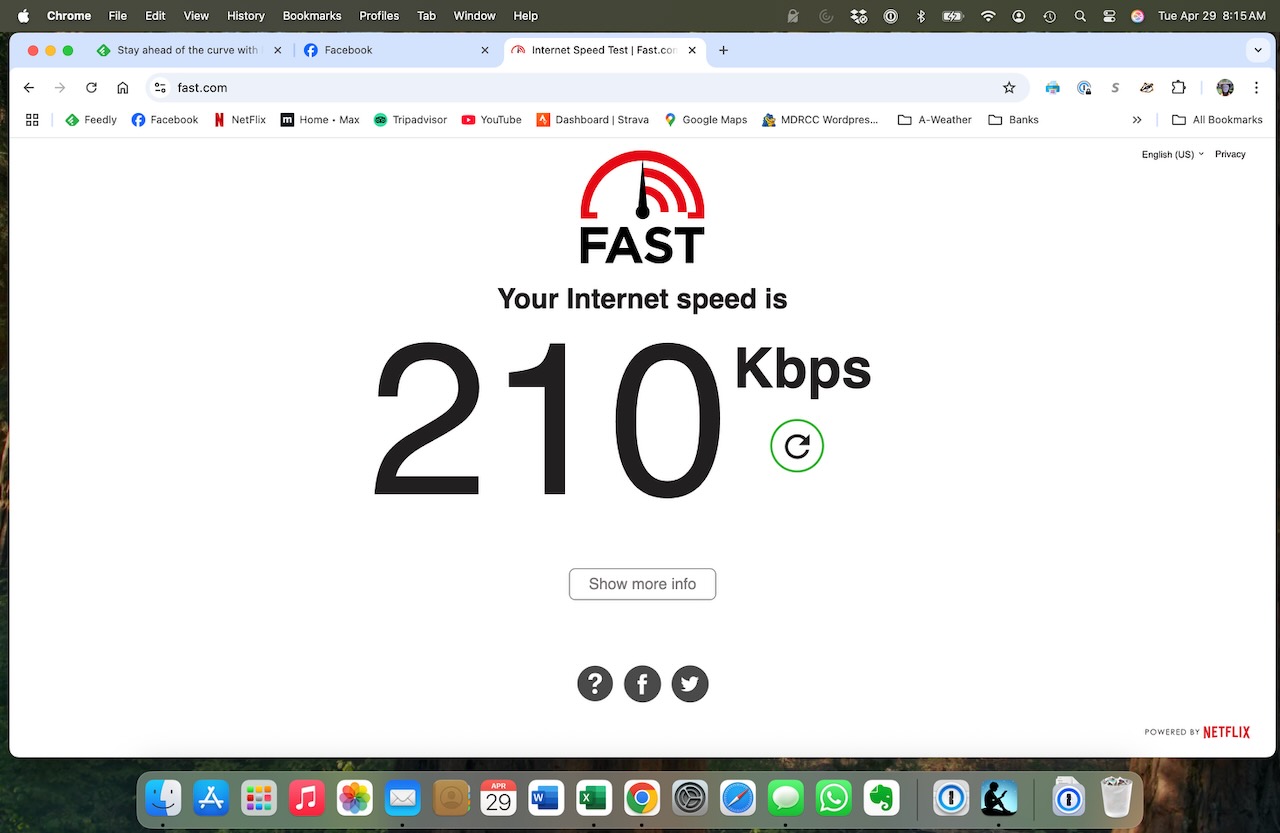Open the Bookmarks menu in the menu bar
1280x833 pixels.
tap(312, 16)
